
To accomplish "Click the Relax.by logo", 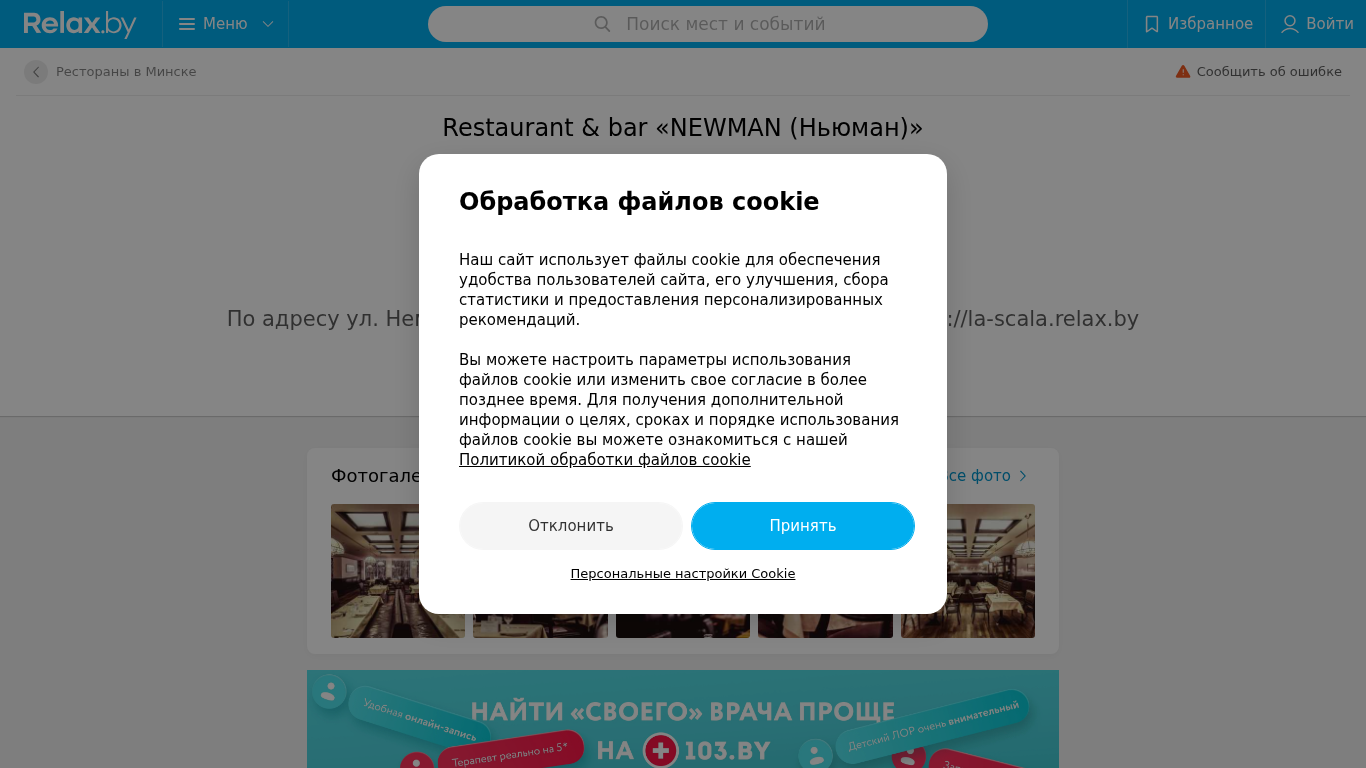I will (80, 24).
